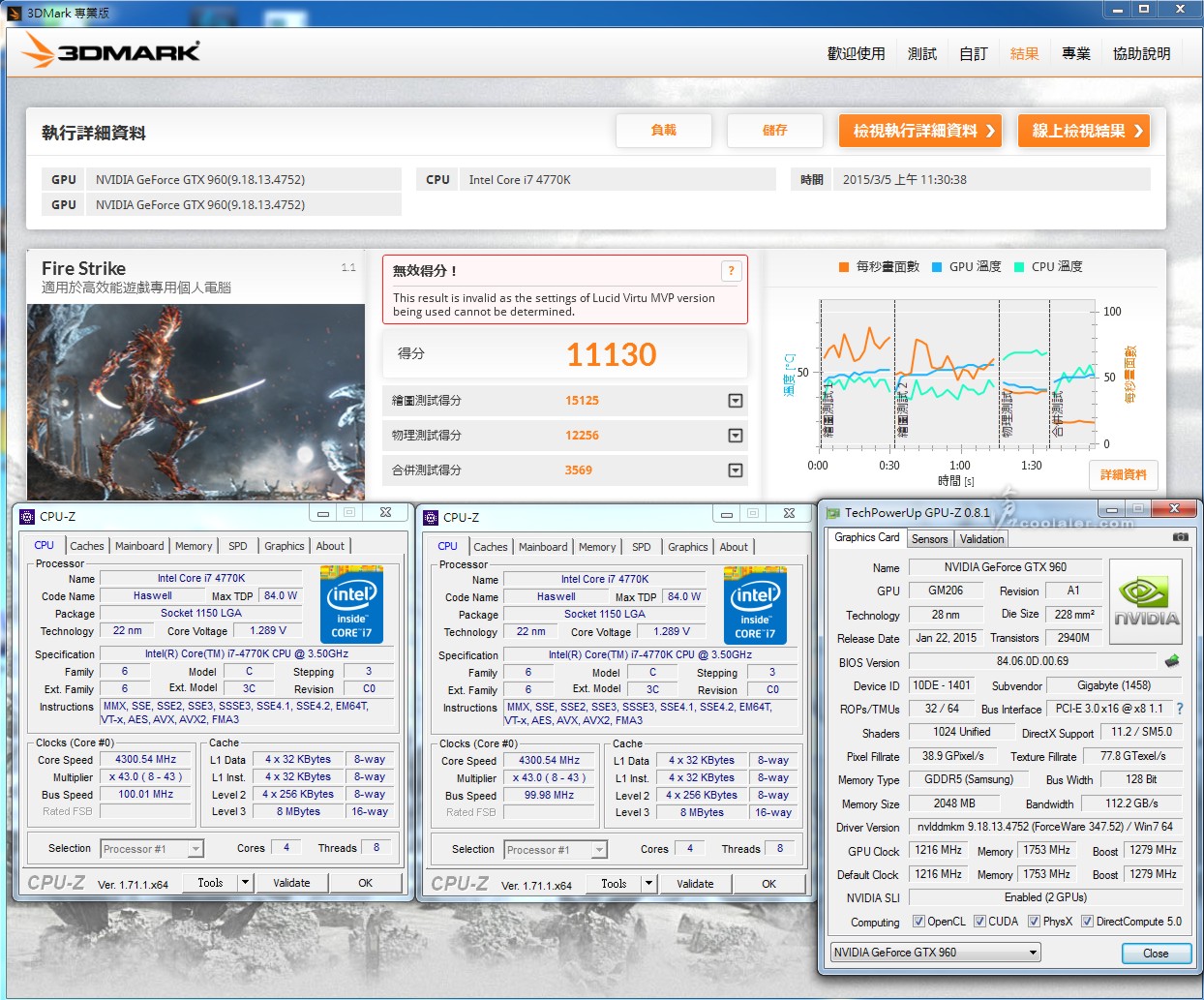
Task: Open Processor #1 dropdown in left CPU-Z
Action: (x=152, y=849)
